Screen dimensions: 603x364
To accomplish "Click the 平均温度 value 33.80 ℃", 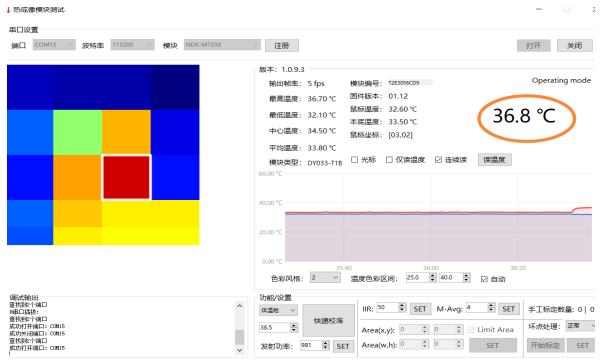I will [321, 148].
